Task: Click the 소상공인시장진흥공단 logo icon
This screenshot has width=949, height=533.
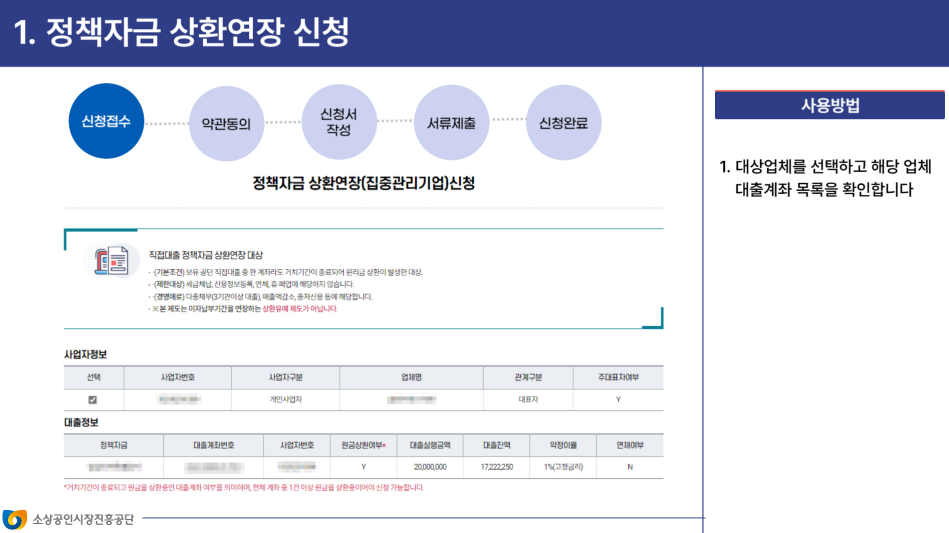Action: 15,519
